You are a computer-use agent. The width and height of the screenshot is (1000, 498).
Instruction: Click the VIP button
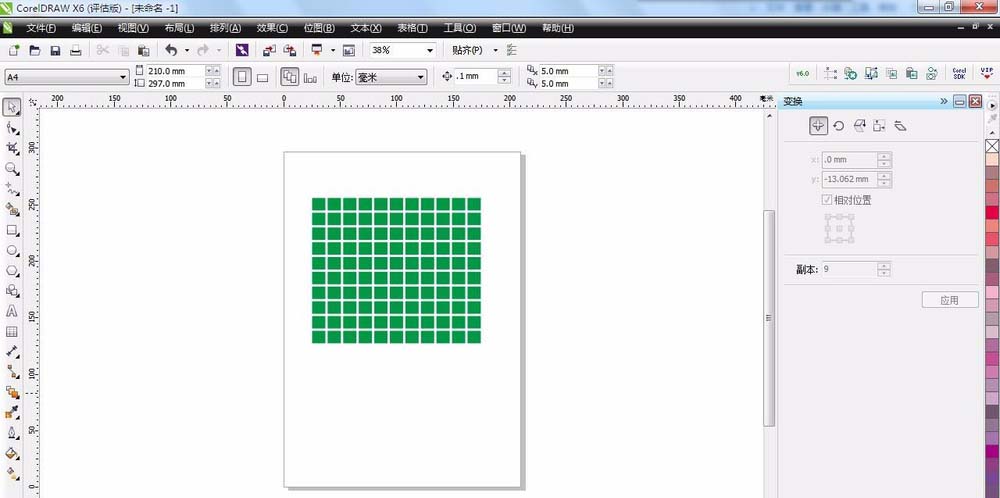tap(987, 73)
